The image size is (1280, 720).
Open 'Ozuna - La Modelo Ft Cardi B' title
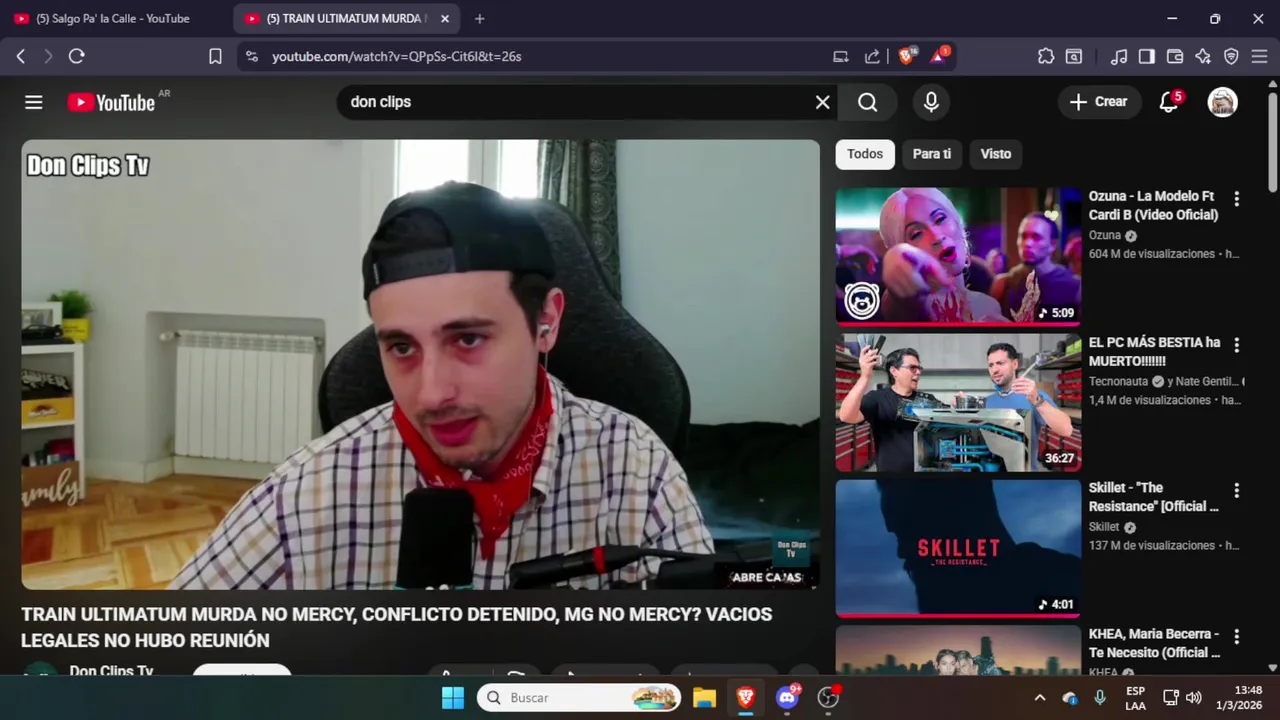[1153, 205]
